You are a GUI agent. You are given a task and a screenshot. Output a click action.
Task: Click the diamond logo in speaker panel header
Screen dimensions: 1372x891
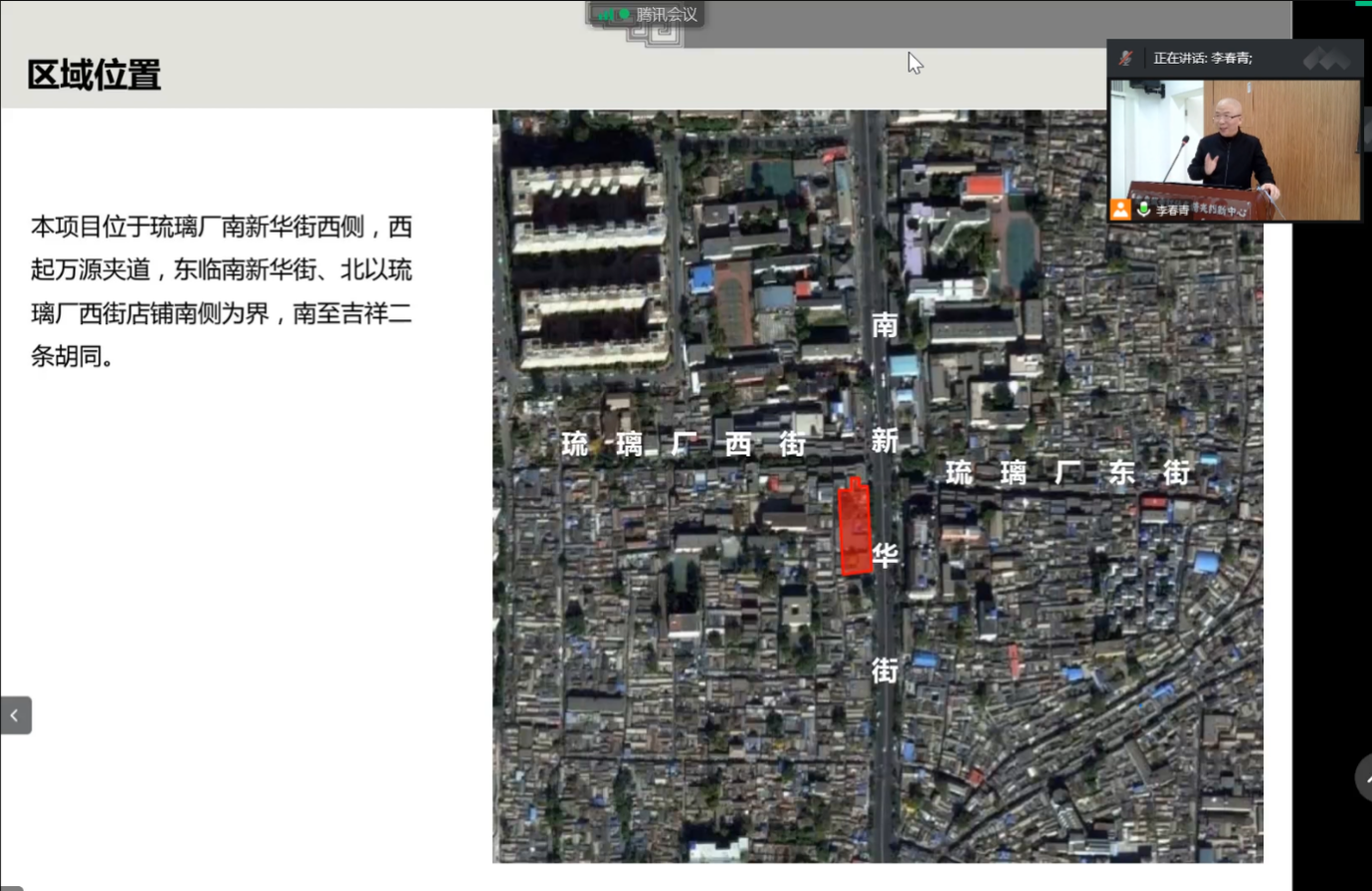click(x=1326, y=59)
